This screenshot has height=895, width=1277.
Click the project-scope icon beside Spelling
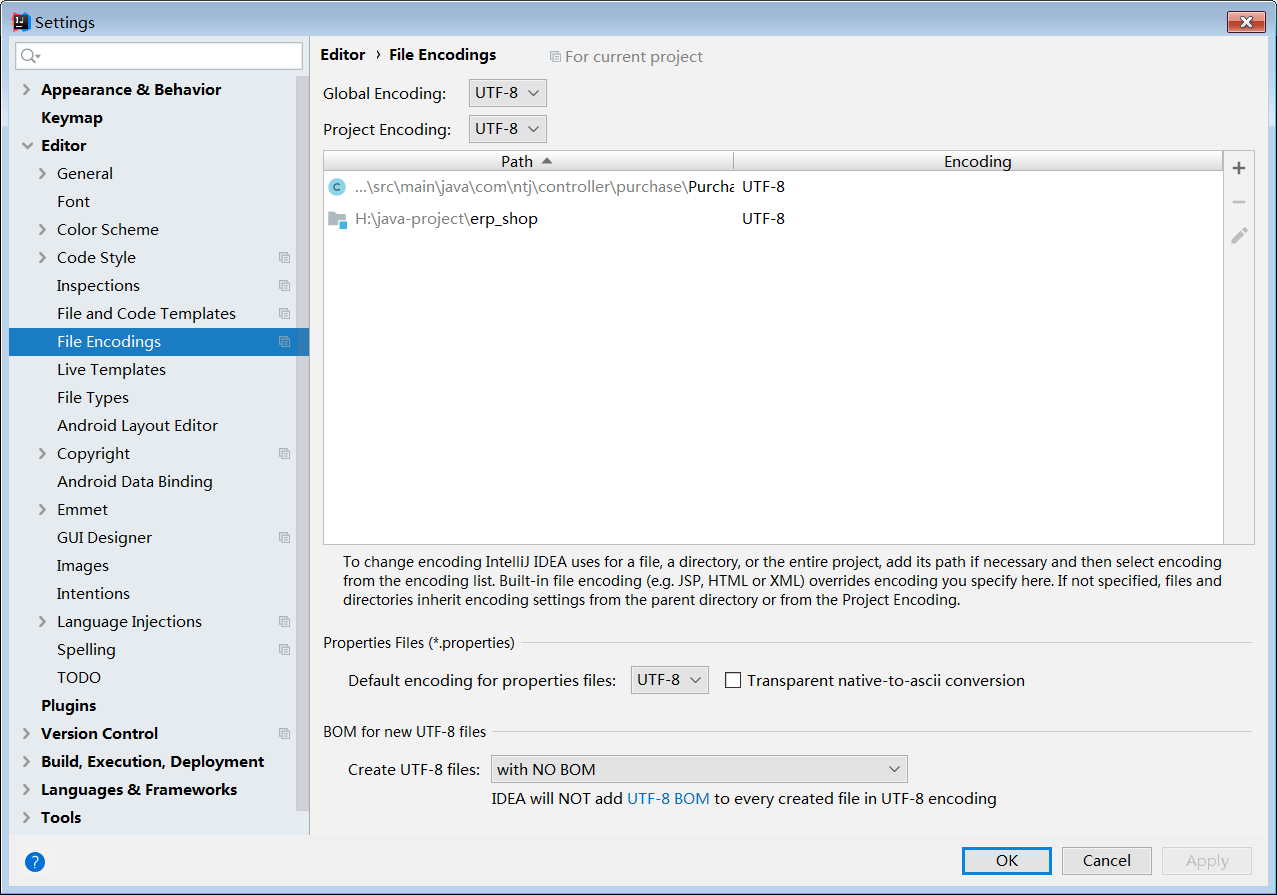tap(284, 650)
